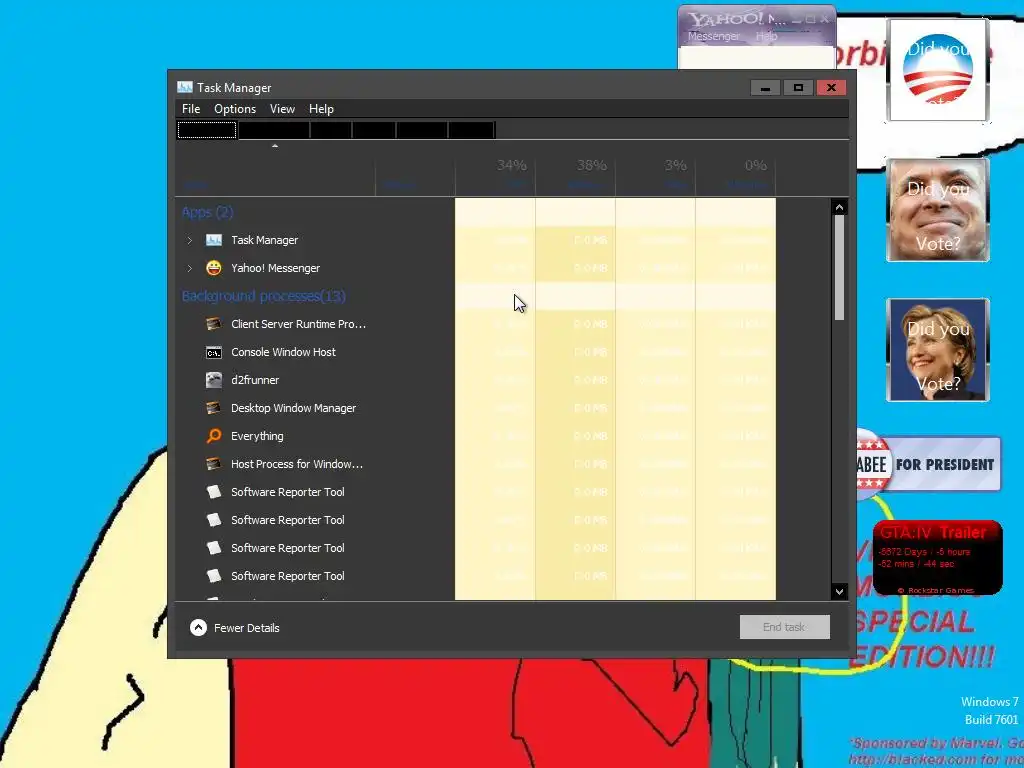Click the process list scrollbar thumb

click(x=839, y=267)
